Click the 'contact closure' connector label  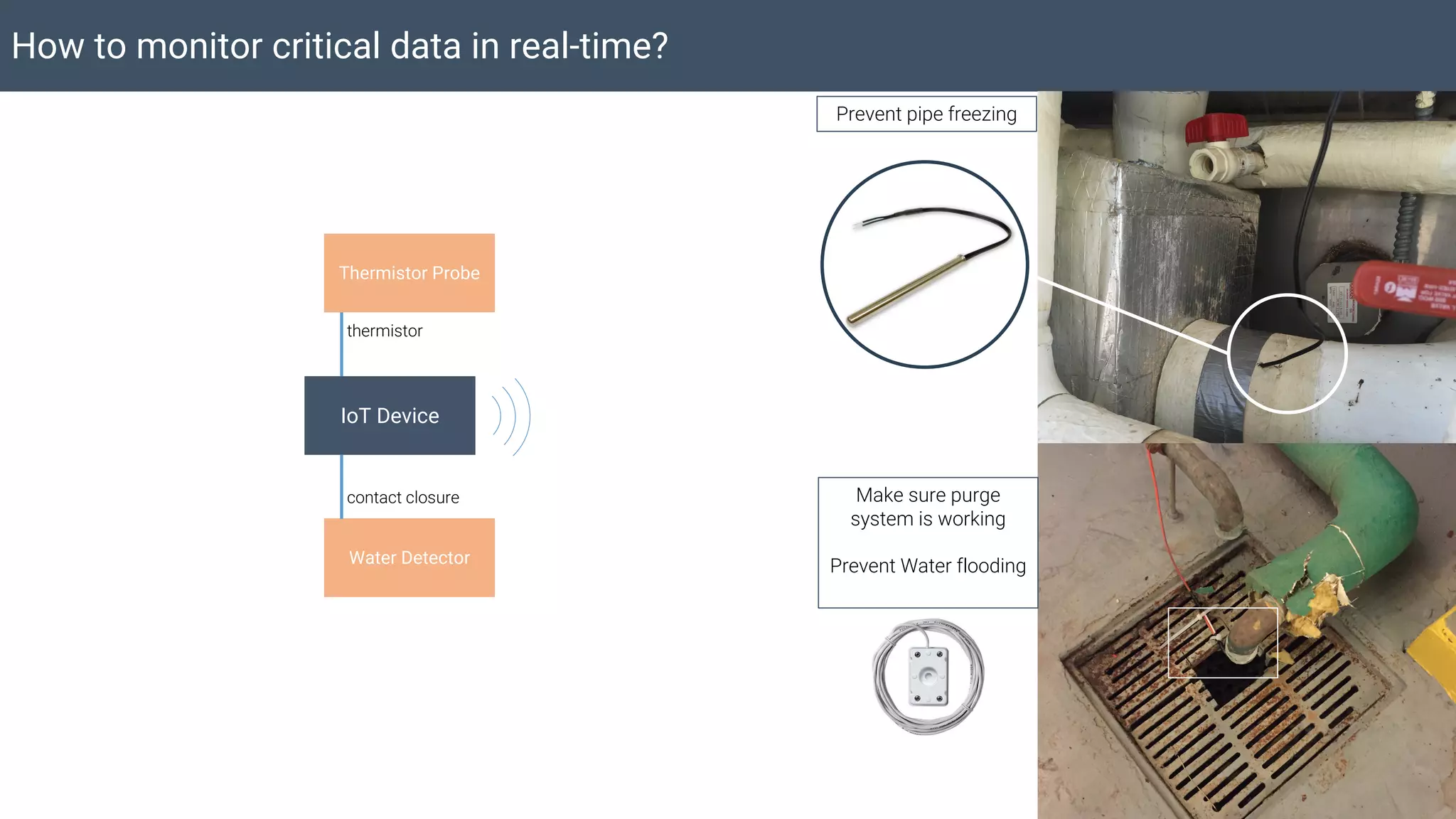pyautogui.click(x=403, y=498)
